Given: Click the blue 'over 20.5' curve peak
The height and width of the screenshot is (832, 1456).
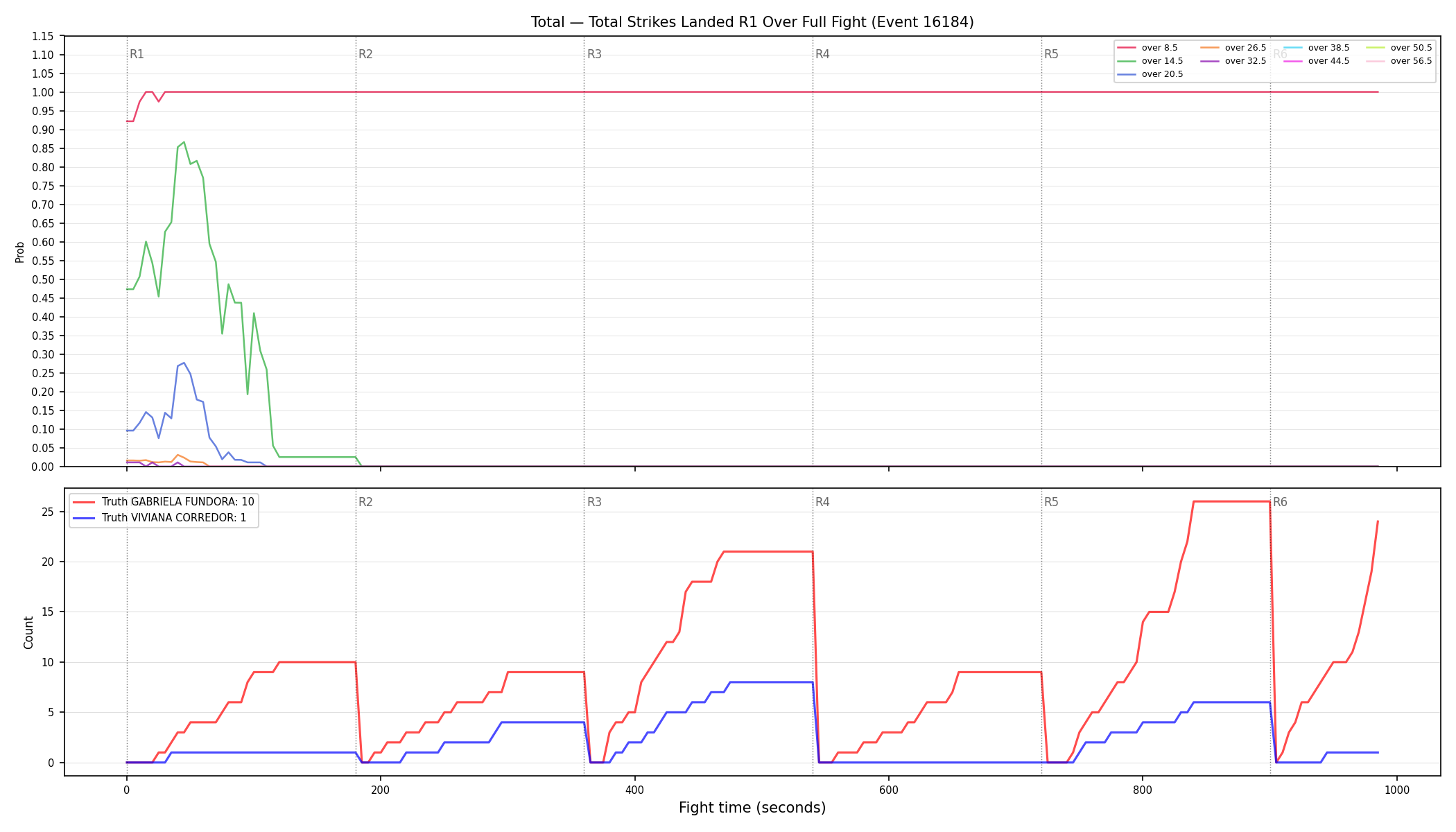Looking at the screenshot, I should pyautogui.click(x=184, y=363).
